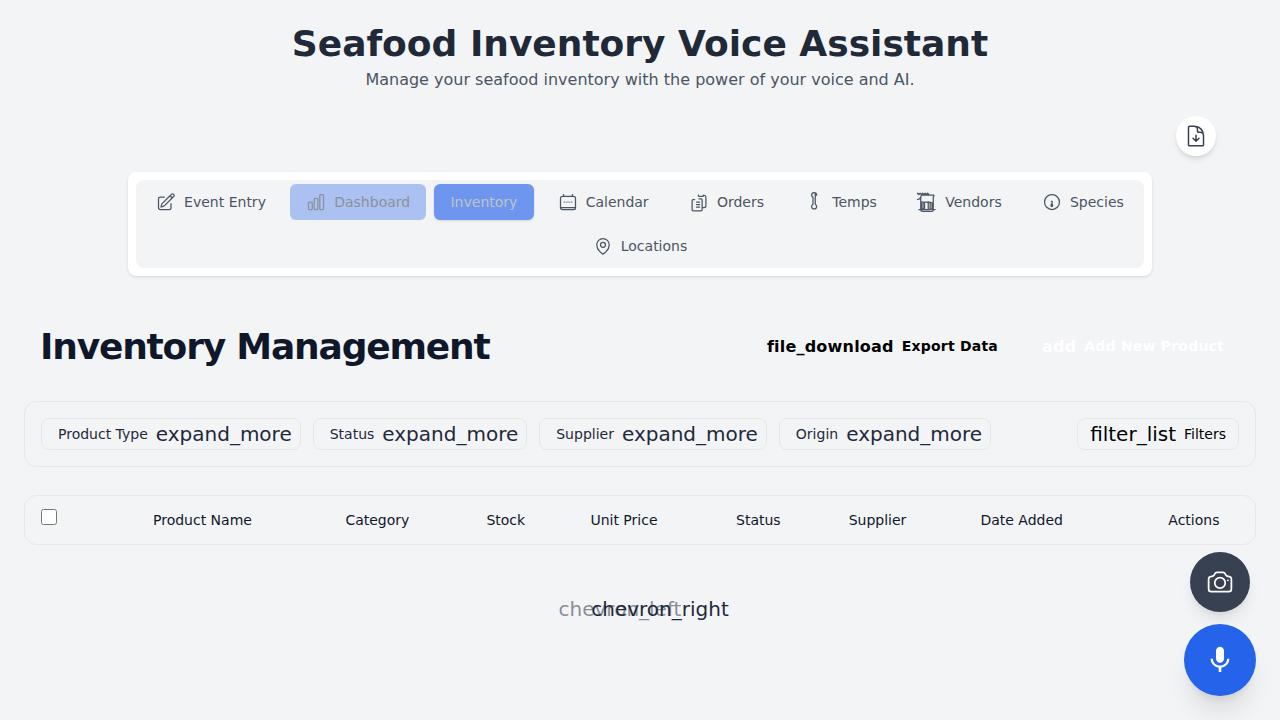Switch to the Inventory tab

[483, 201]
